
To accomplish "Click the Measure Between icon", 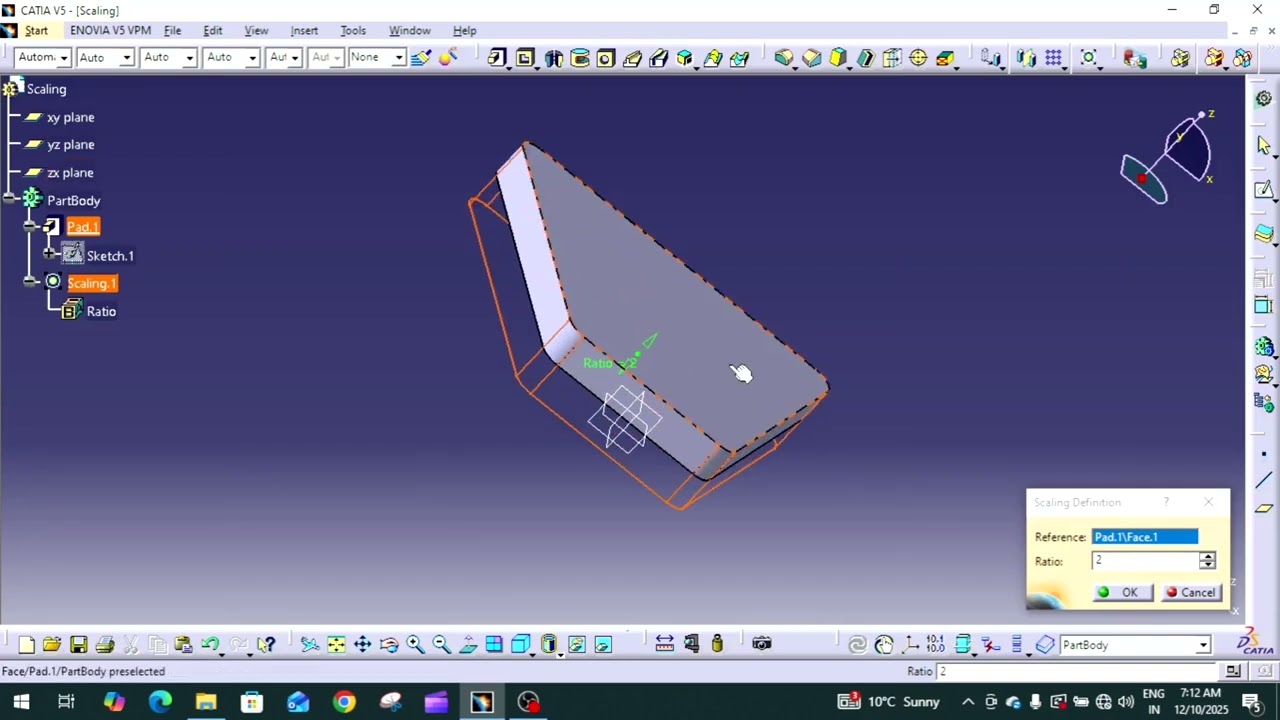I will point(664,645).
